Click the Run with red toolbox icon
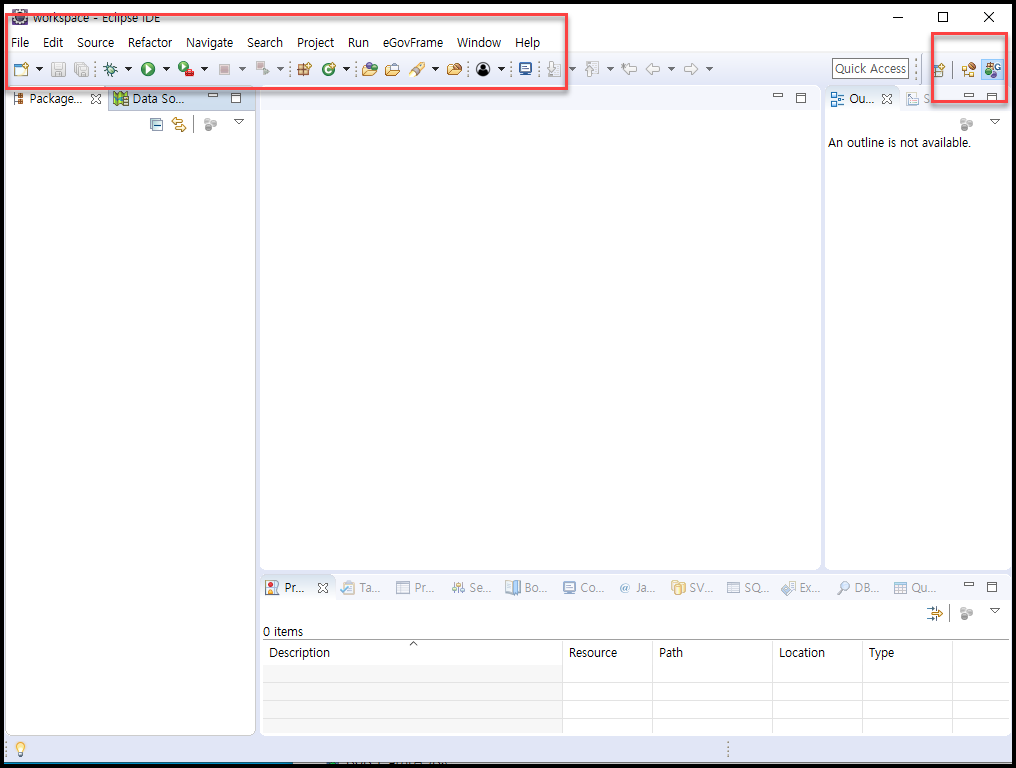 (186, 69)
